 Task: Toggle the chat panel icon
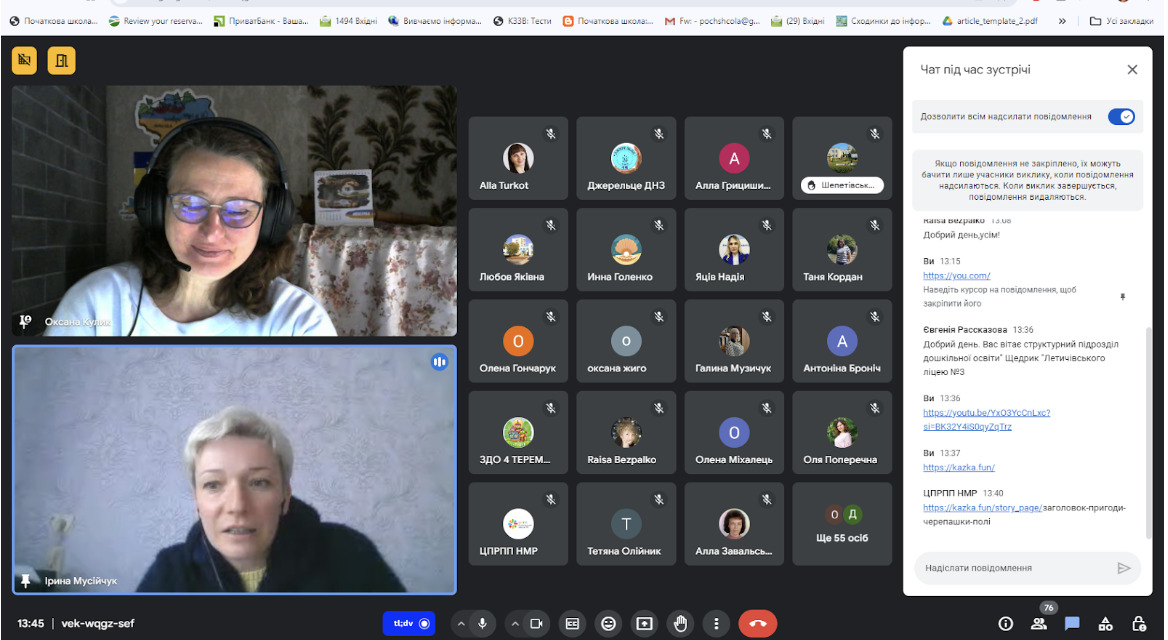[1072, 624]
